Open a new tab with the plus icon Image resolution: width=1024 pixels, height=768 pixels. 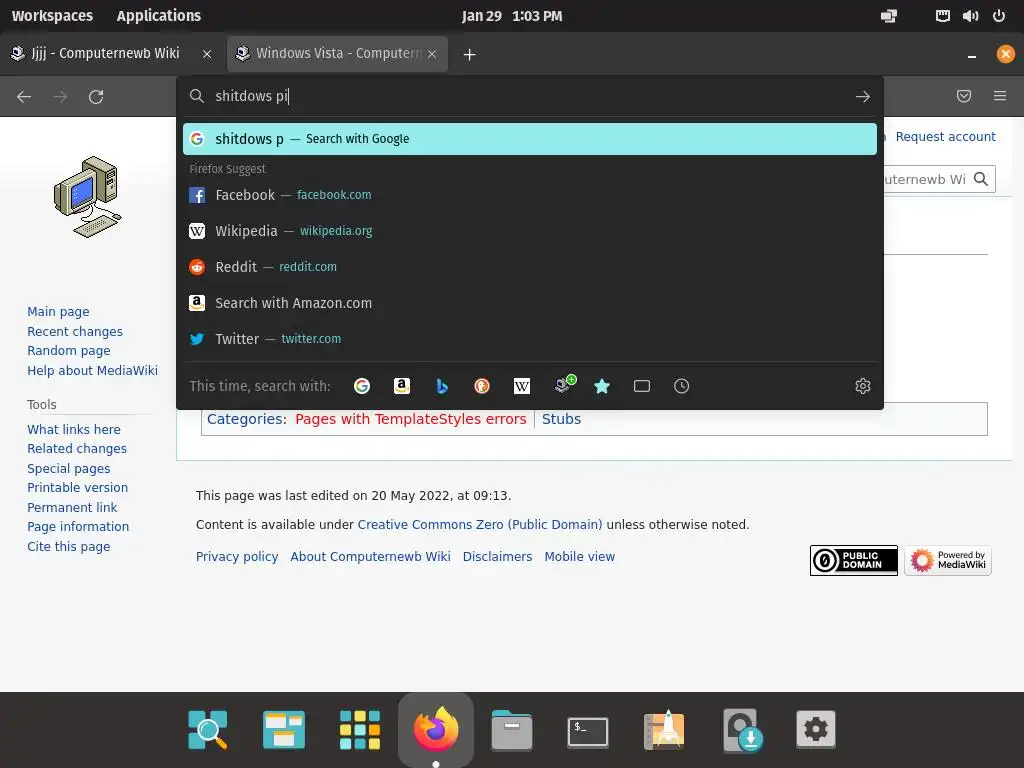tap(470, 54)
